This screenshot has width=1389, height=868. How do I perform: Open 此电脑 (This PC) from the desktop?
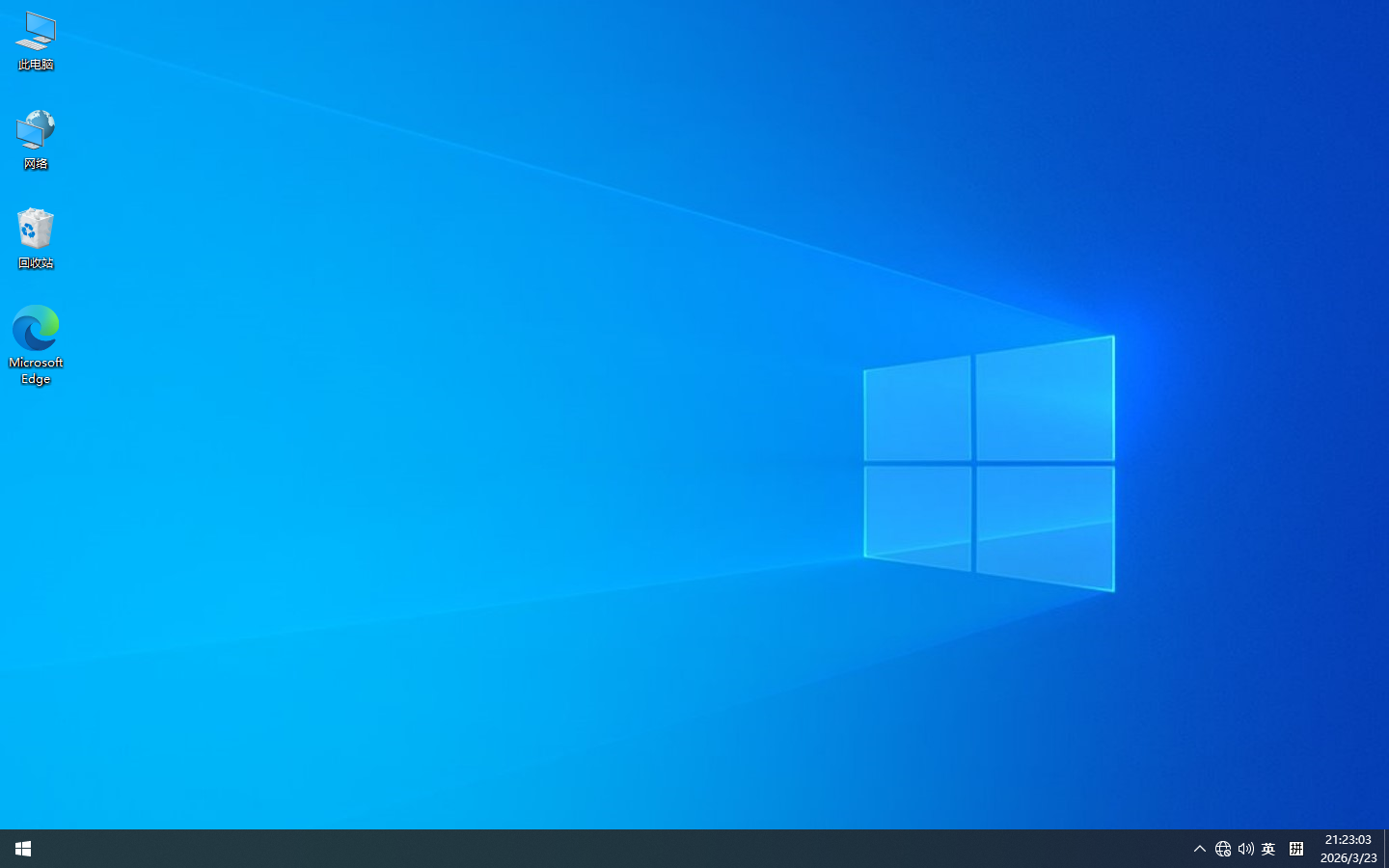35,39
